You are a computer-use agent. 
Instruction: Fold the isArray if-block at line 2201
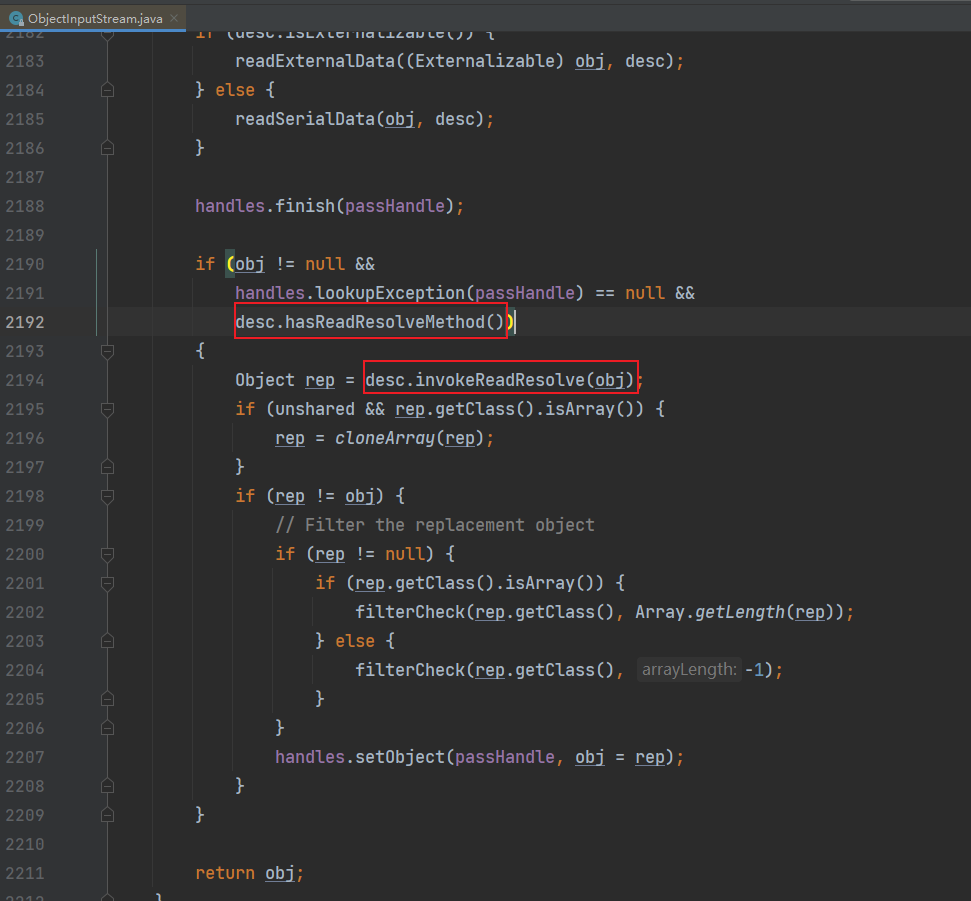pos(107,583)
